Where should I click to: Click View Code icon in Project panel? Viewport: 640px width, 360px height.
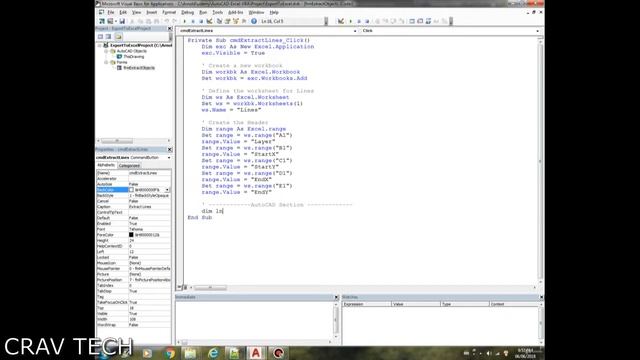tap(100, 37)
